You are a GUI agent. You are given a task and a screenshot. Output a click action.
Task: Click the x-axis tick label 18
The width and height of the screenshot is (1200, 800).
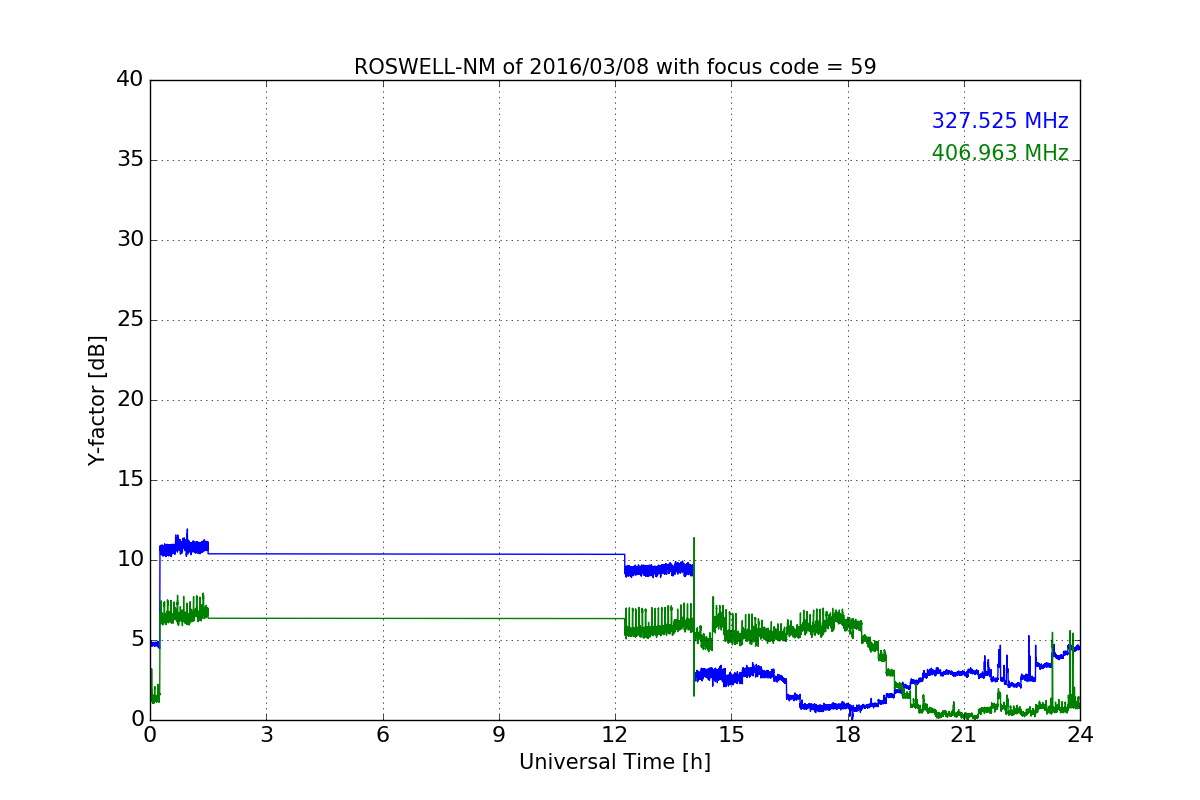click(x=847, y=735)
